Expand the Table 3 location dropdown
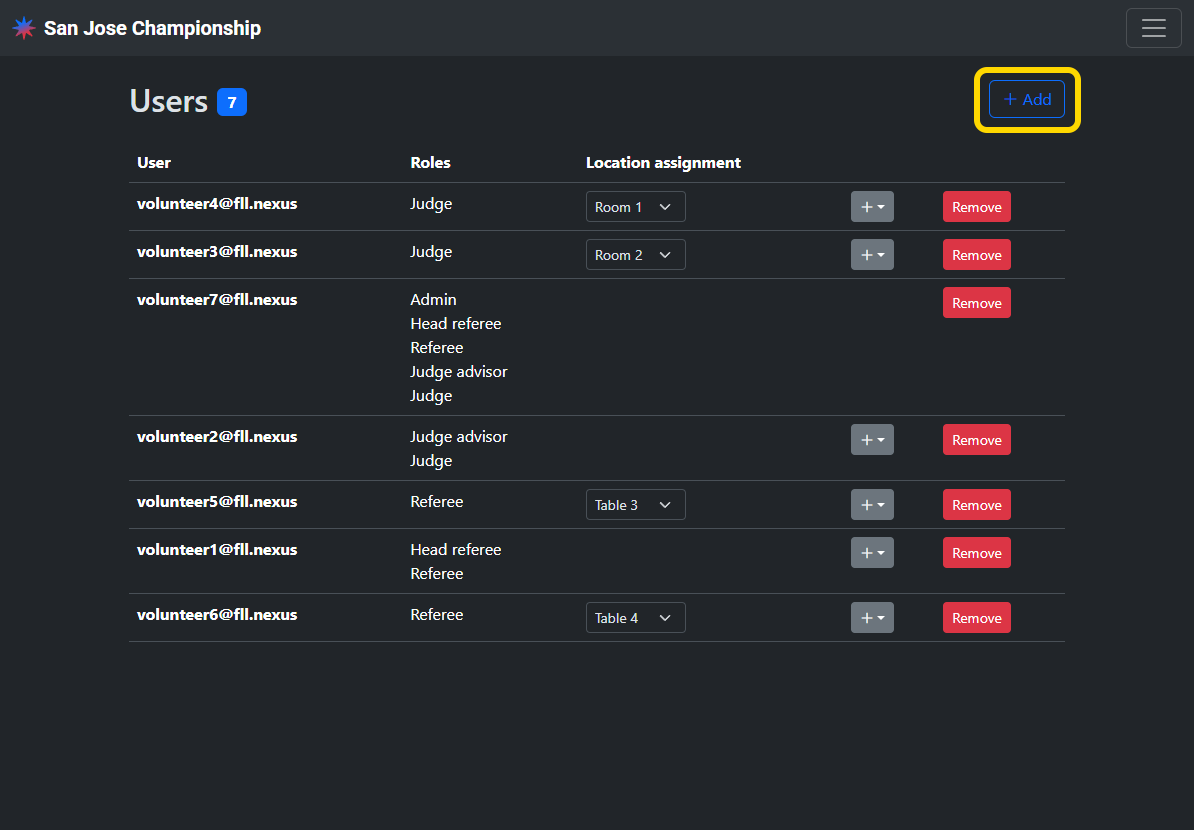The width and height of the screenshot is (1194, 830). click(x=635, y=505)
